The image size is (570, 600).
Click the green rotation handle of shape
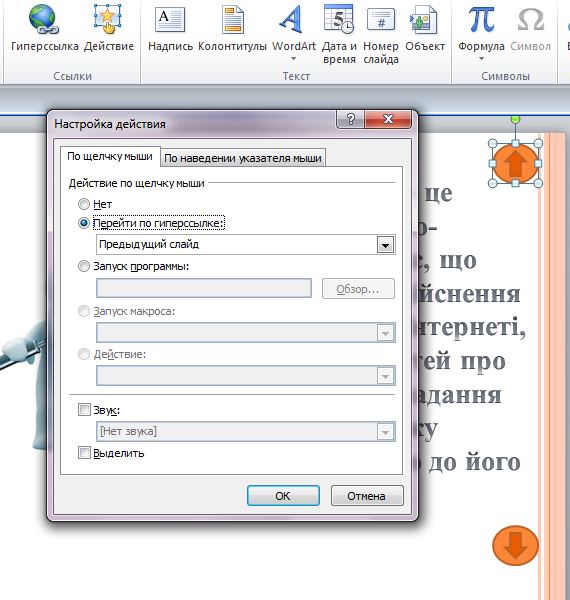click(515, 119)
